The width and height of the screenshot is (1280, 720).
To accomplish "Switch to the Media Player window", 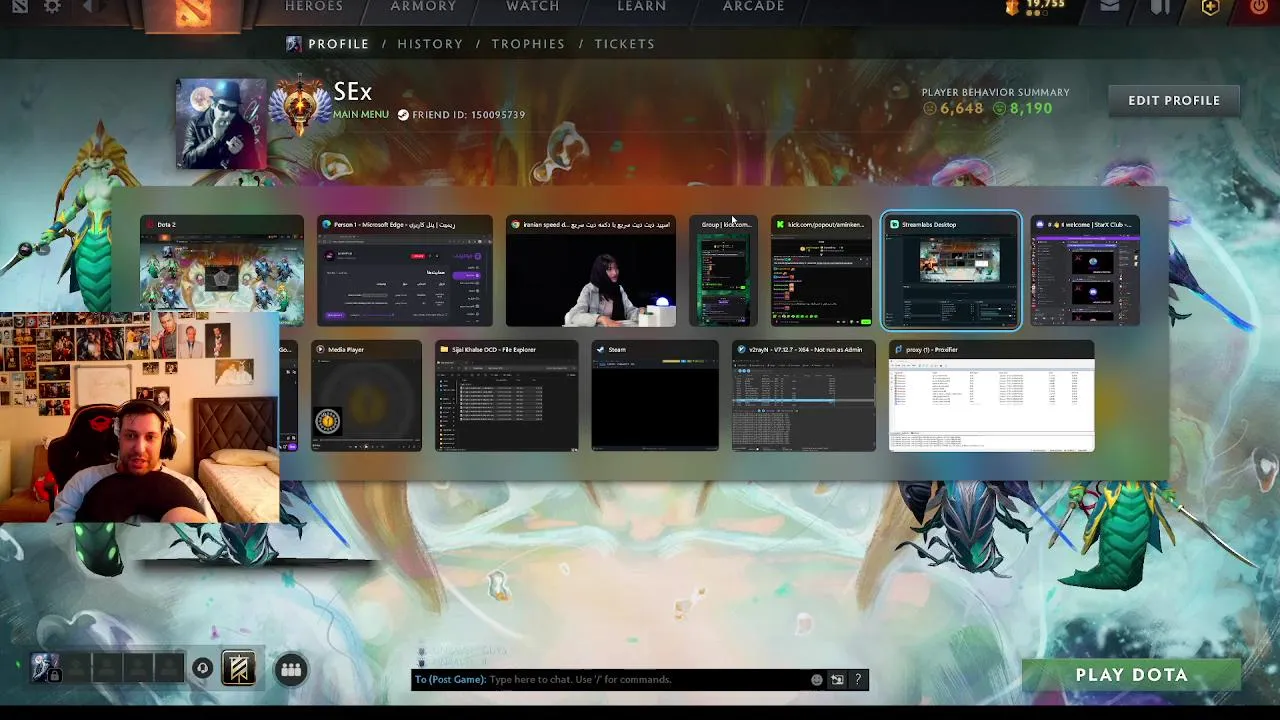I will [x=366, y=396].
